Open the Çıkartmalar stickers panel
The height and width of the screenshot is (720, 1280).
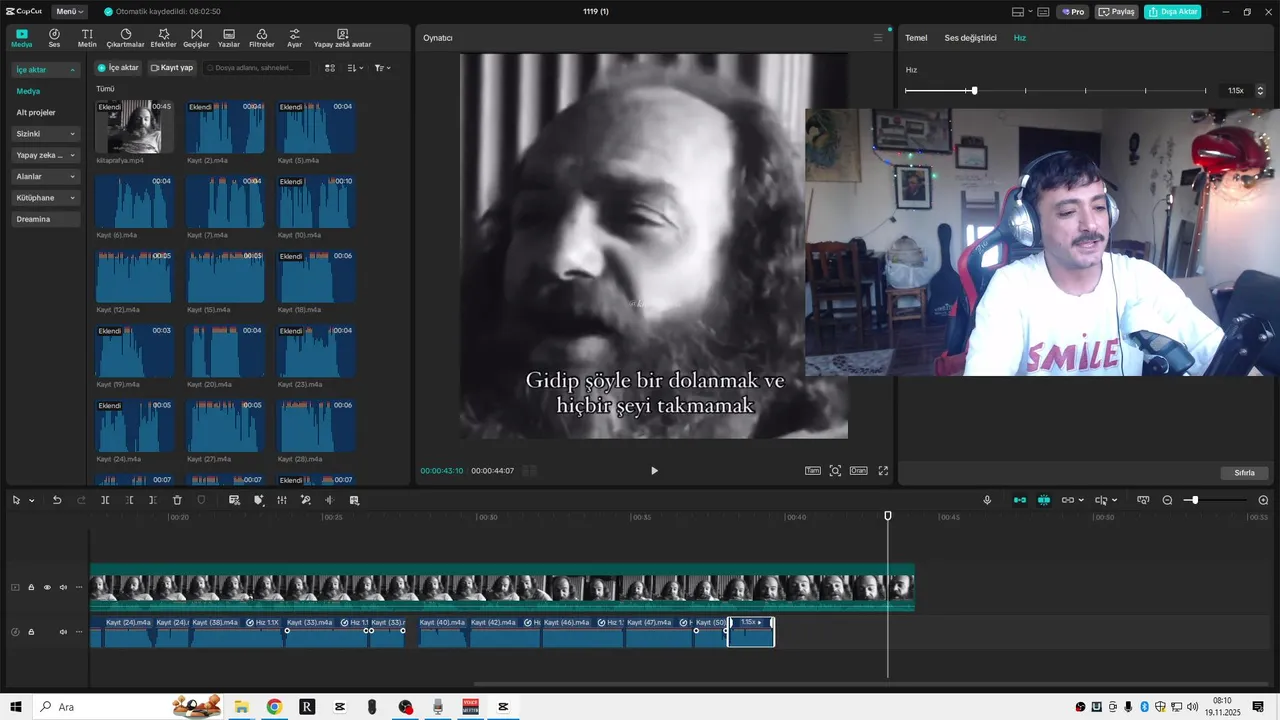coord(125,38)
